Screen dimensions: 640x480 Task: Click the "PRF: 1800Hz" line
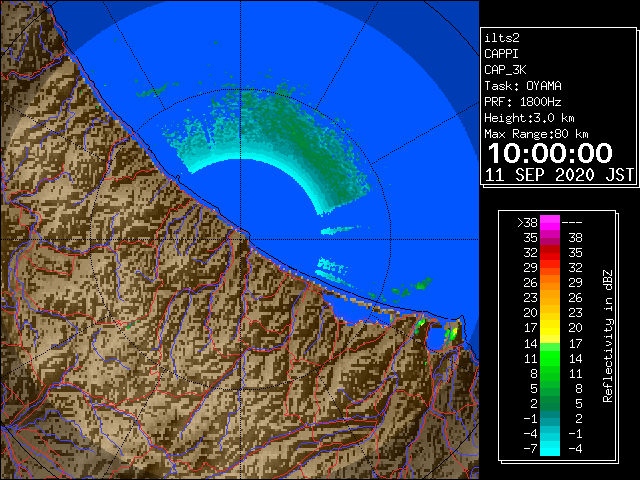click(523, 102)
